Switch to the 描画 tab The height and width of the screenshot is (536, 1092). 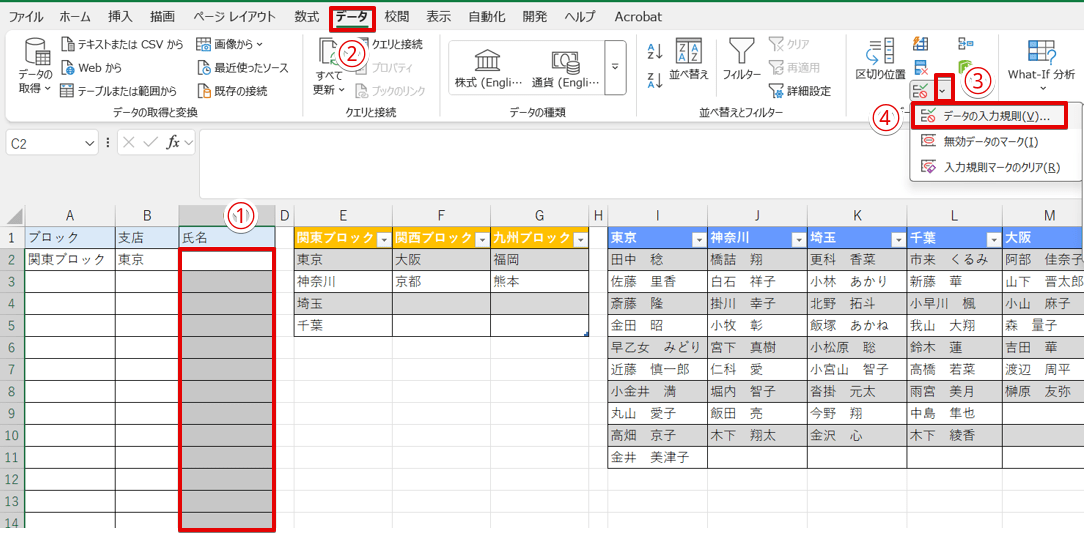(x=162, y=17)
